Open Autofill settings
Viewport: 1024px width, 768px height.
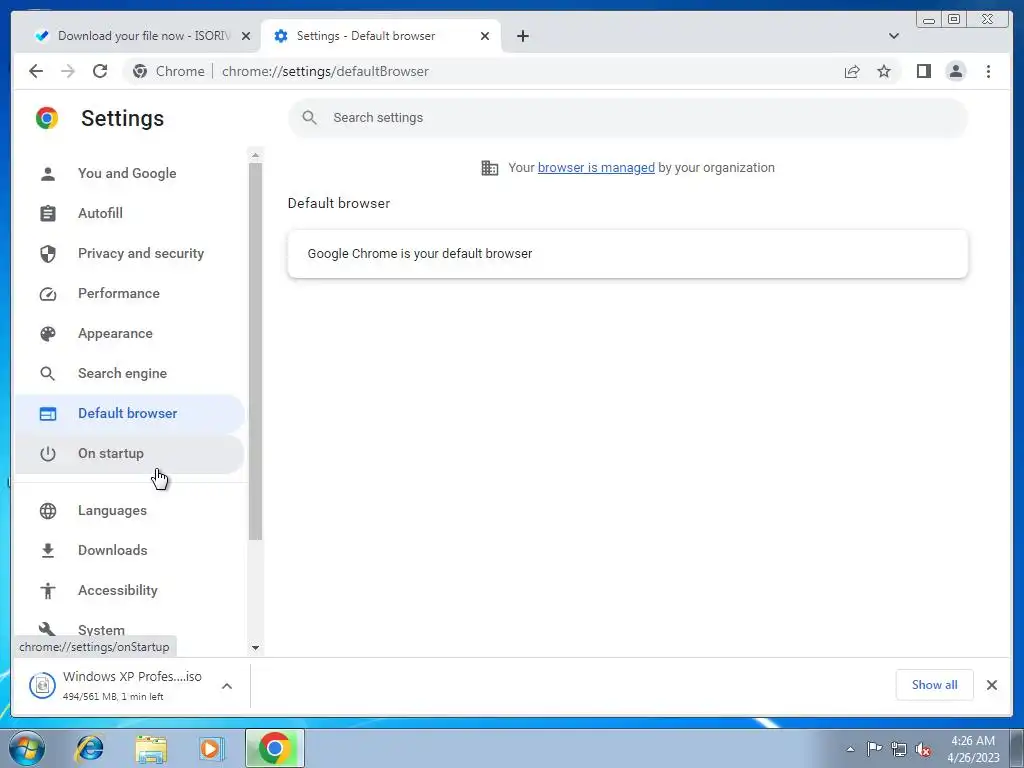tap(129, 213)
